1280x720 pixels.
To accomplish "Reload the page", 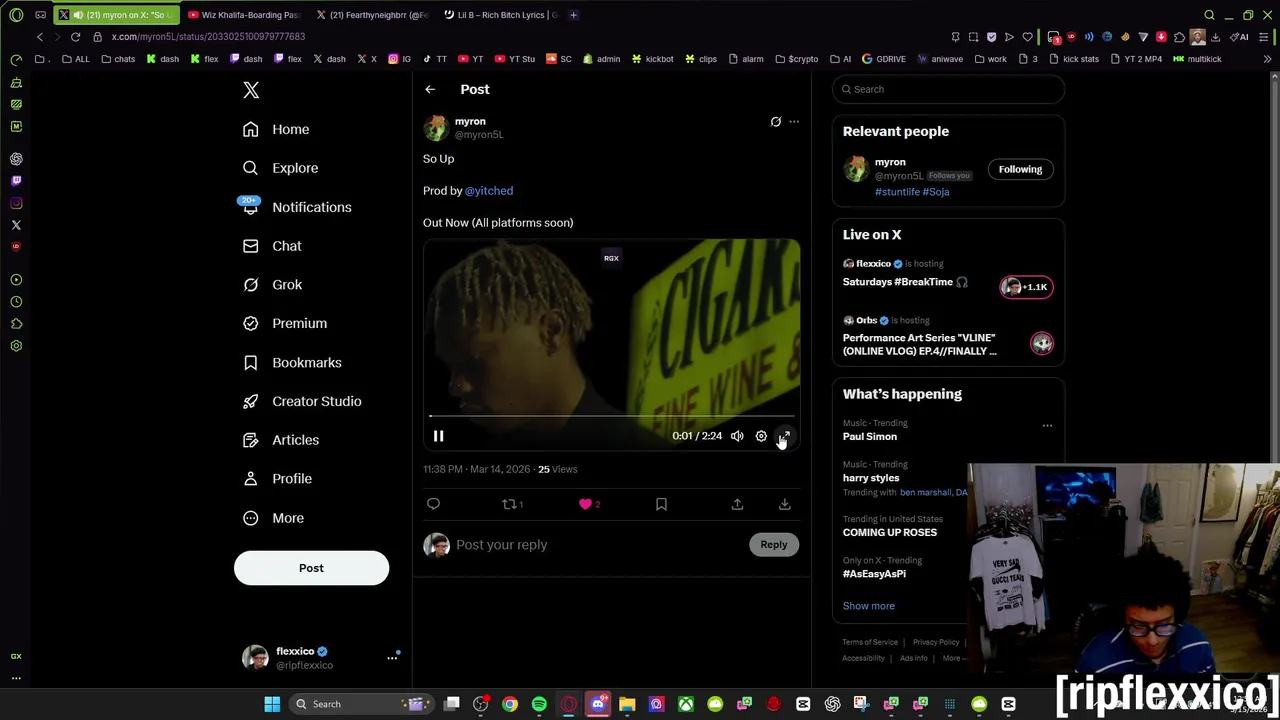I will tap(75, 37).
